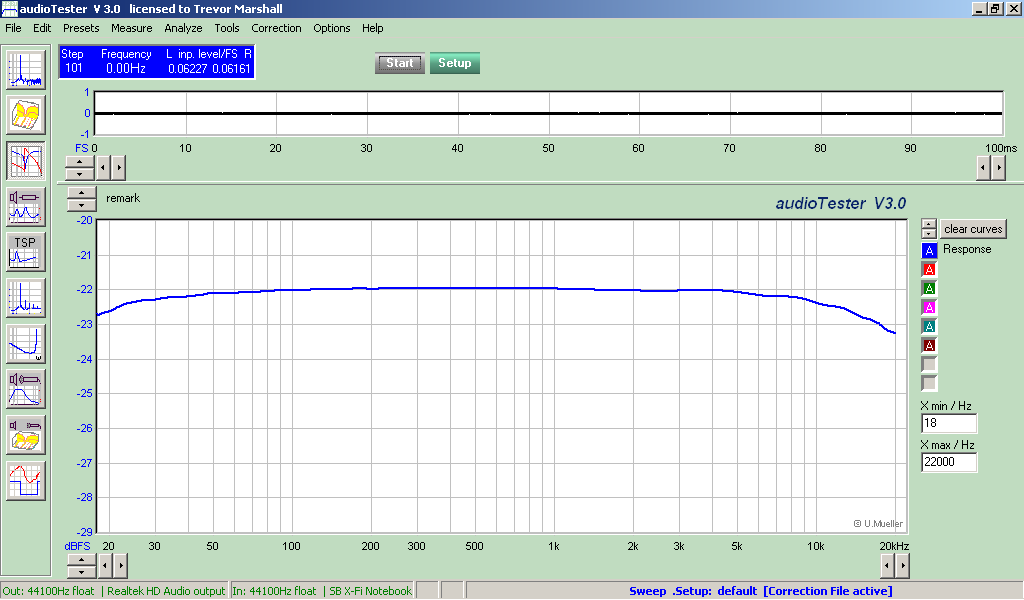Viewport: 1024px width, 600px height.
Task: Click the green Setup button
Action: 455,63
